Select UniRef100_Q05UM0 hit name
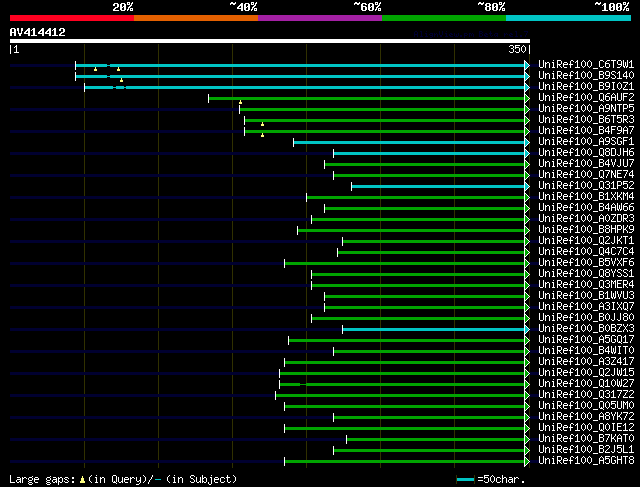Image resolution: width=640 pixels, height=487 pixels. pyautogui.click(x=586, y=406)
